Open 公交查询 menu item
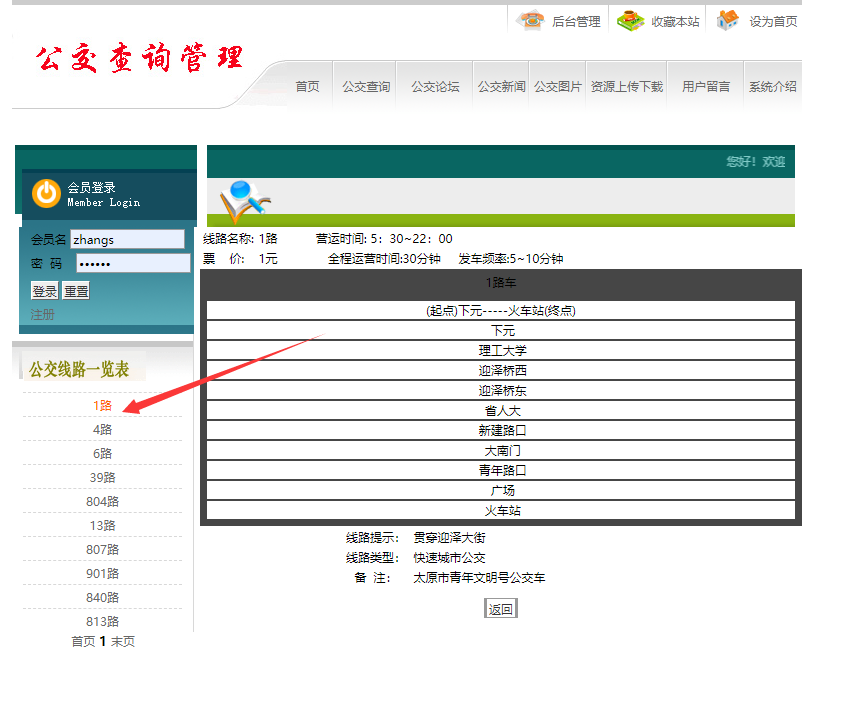The width and height of the screenshot is (841, 712). (366, 86)
